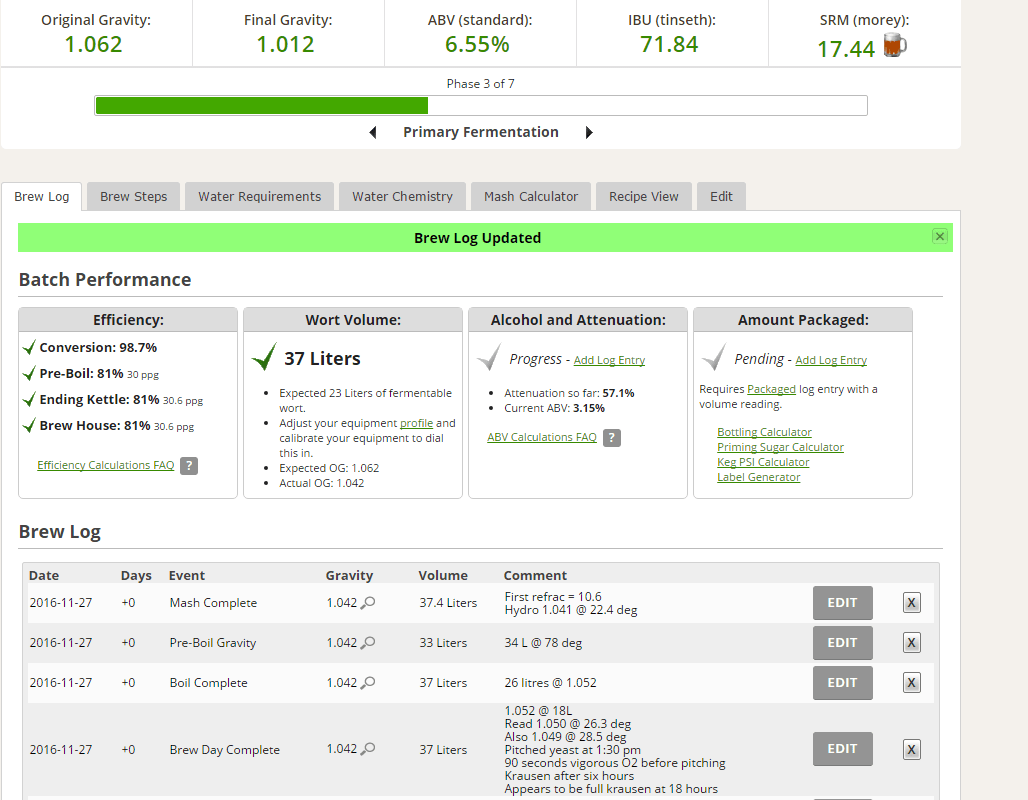Click the Primary Fermentation phase label
Image resolution: width=1028 pixels, height=800 pixels.
click(481, 132)
